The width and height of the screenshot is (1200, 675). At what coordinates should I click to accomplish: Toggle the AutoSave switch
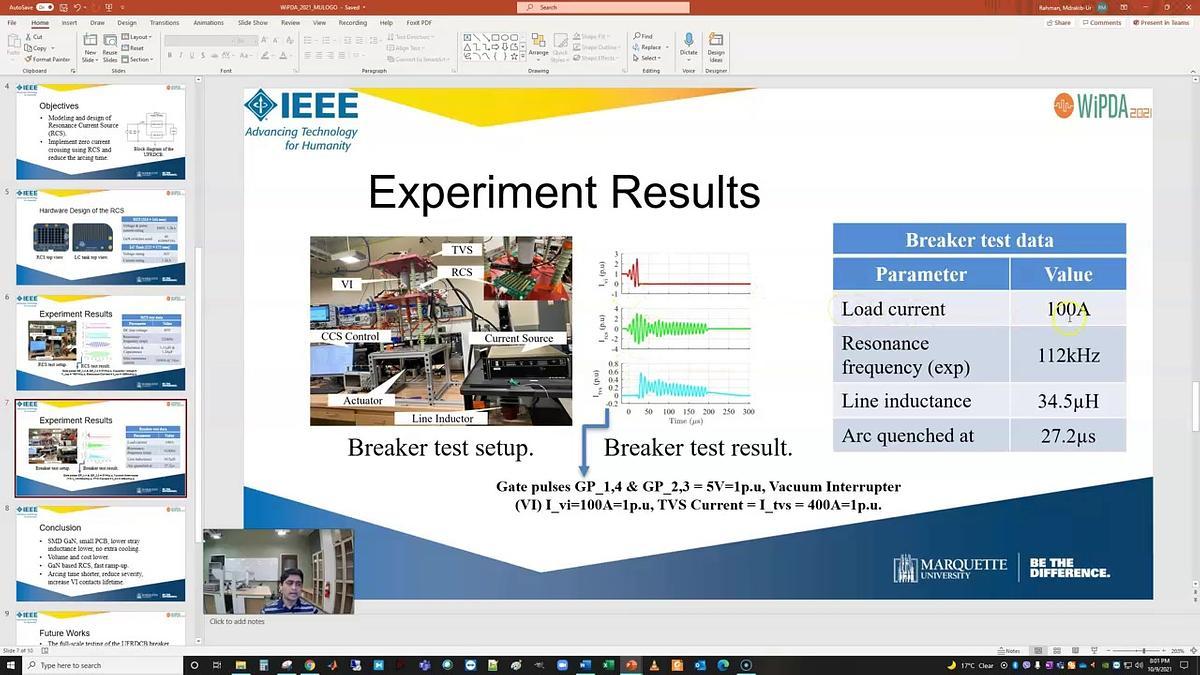coord(44,7)
